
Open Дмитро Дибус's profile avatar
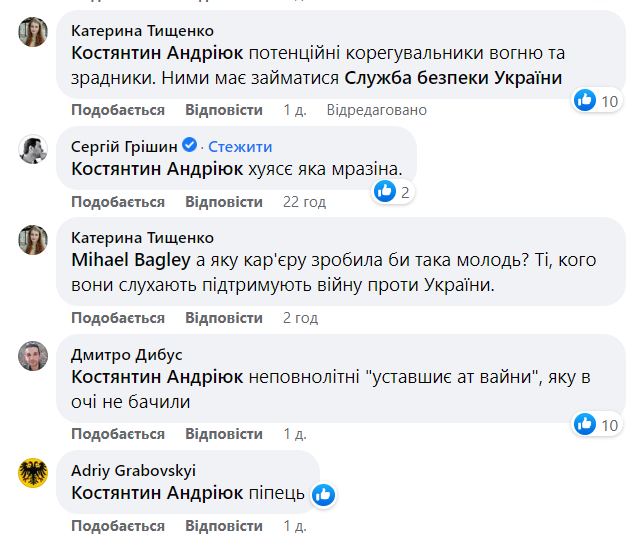tap(33, 357)
